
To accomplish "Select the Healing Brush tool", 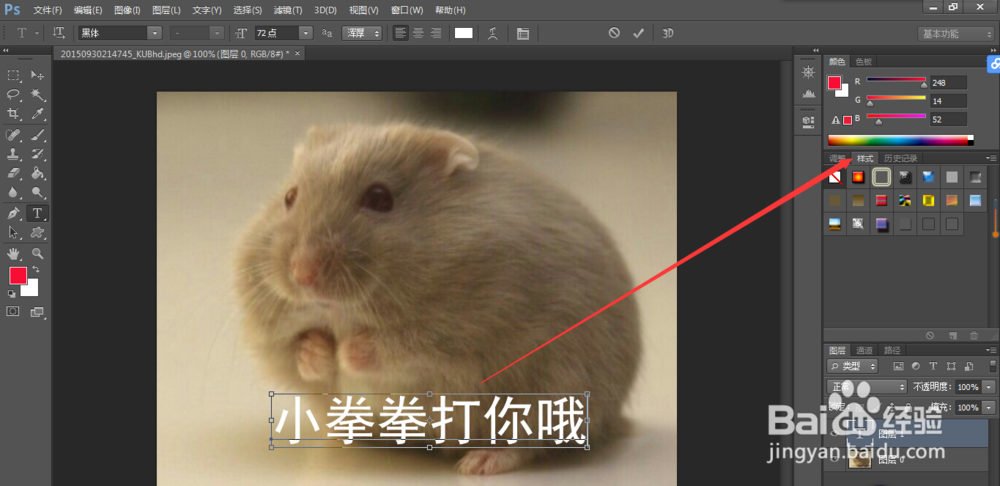I will (13, 135).
